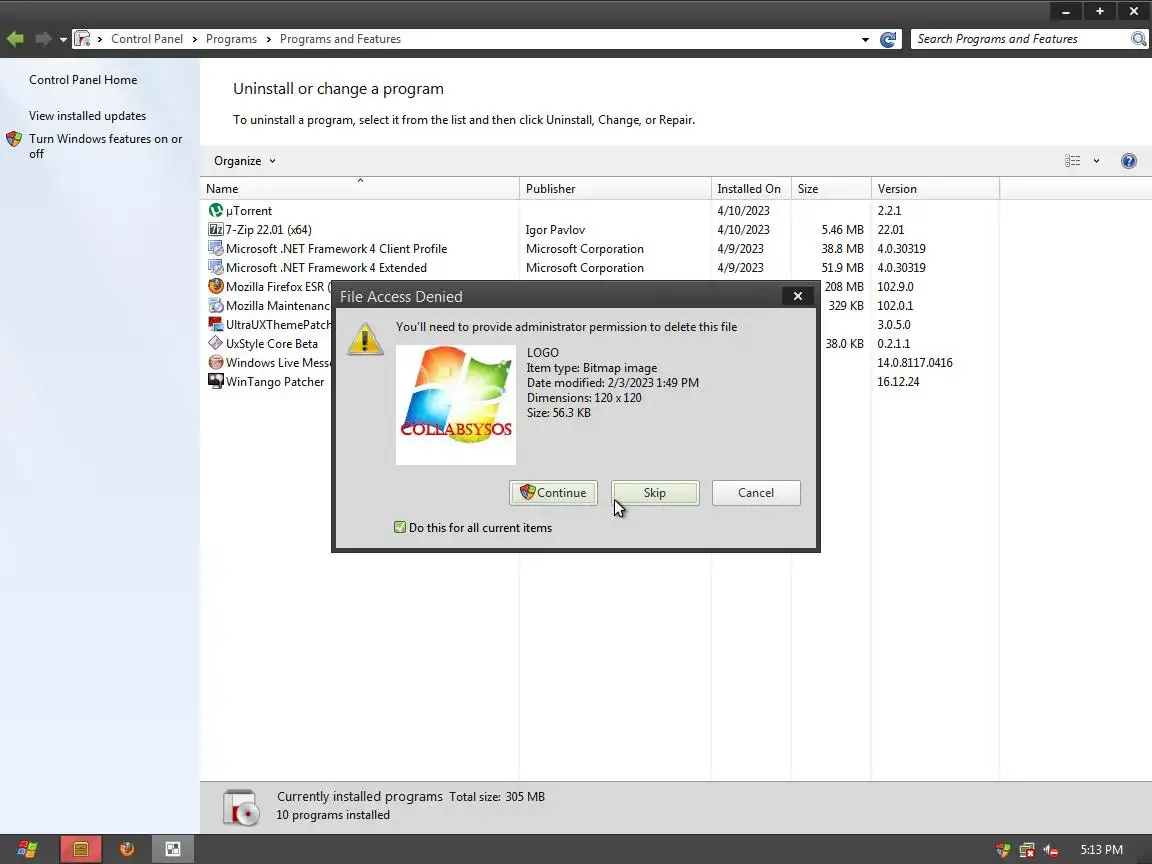Click the network tray icon
The height and width of the screenshot is (864, 1152).
1026,850
